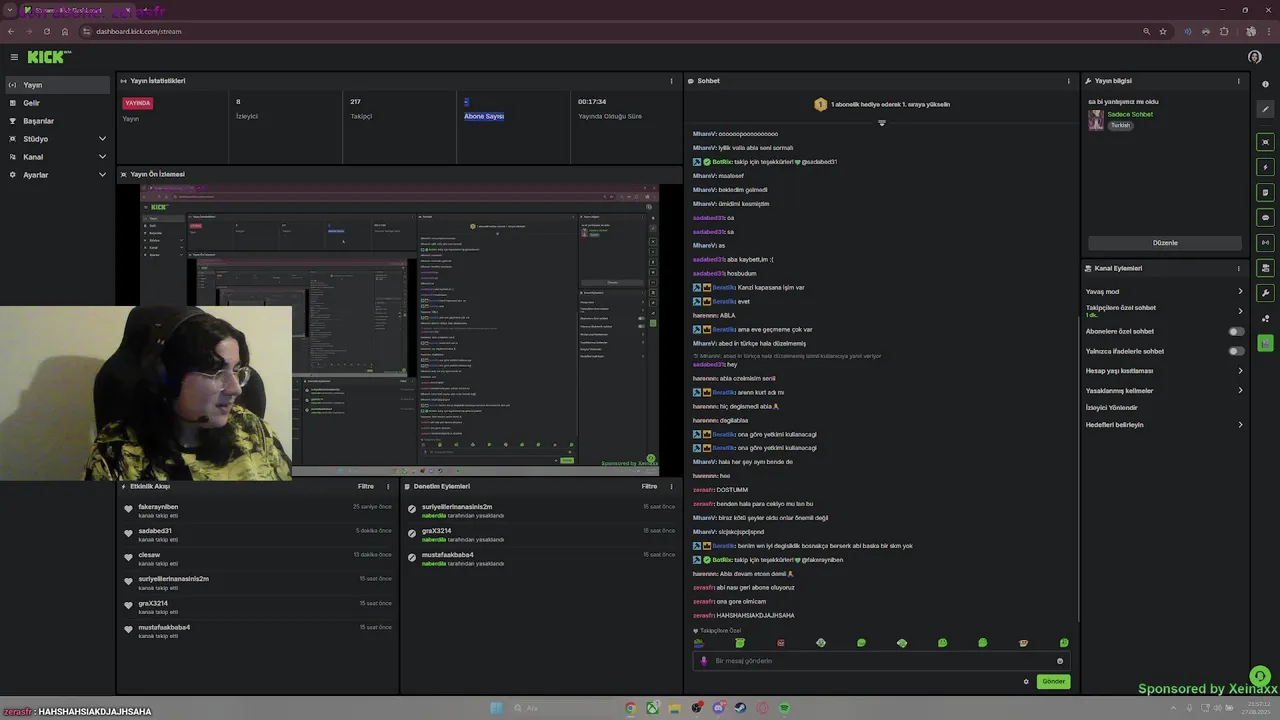The height and width of the screenshot is (720, 1280).
Task: Open Takipçilere özel sohbet settings
Action: (1165, 311)
